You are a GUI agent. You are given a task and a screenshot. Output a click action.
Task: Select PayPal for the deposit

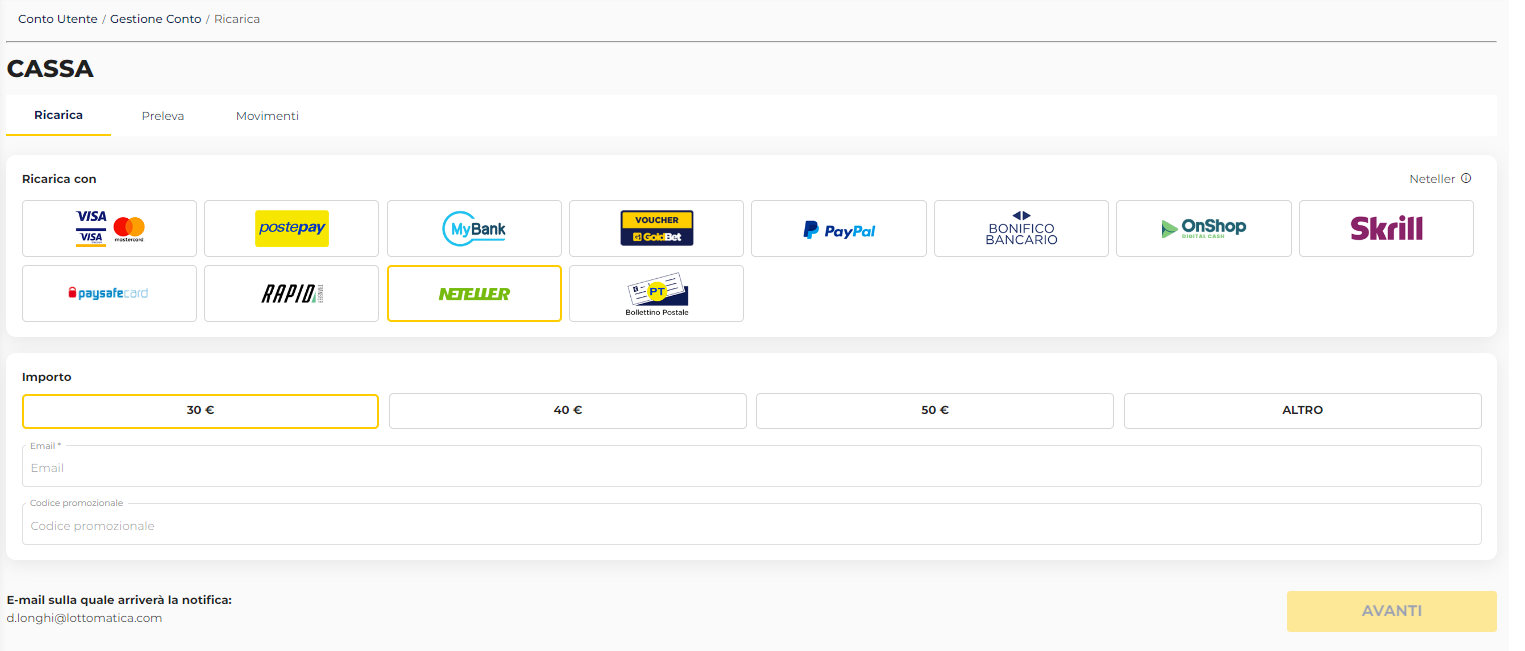point(838,228)
